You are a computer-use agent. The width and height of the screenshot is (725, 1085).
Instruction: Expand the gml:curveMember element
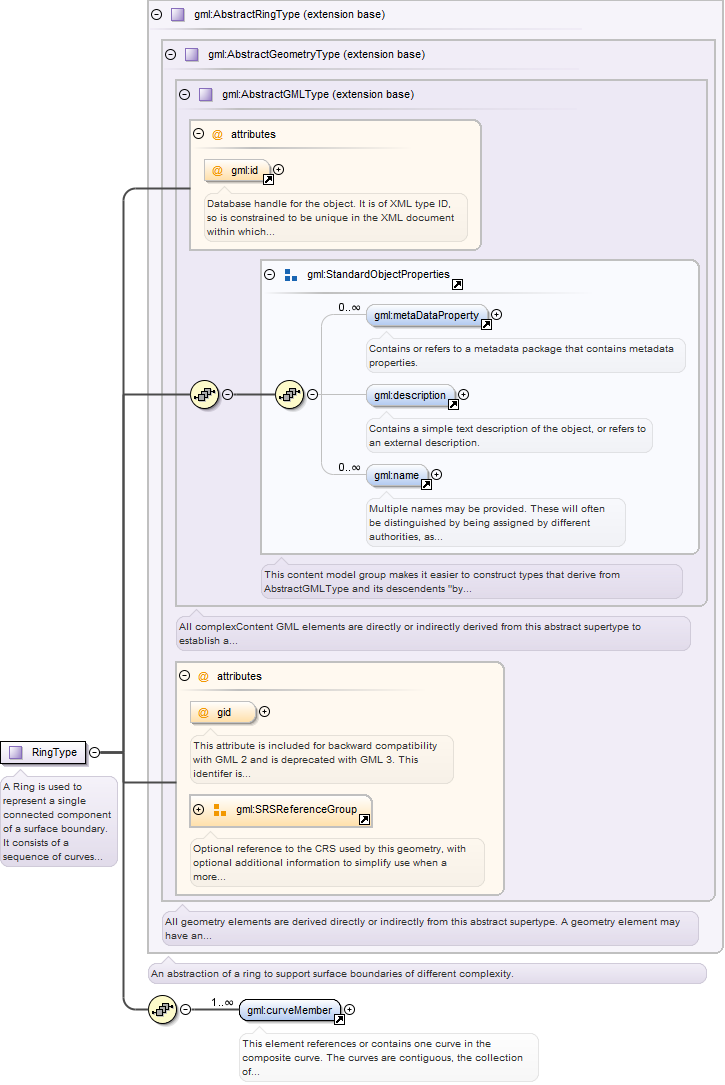click(350, 1010)
